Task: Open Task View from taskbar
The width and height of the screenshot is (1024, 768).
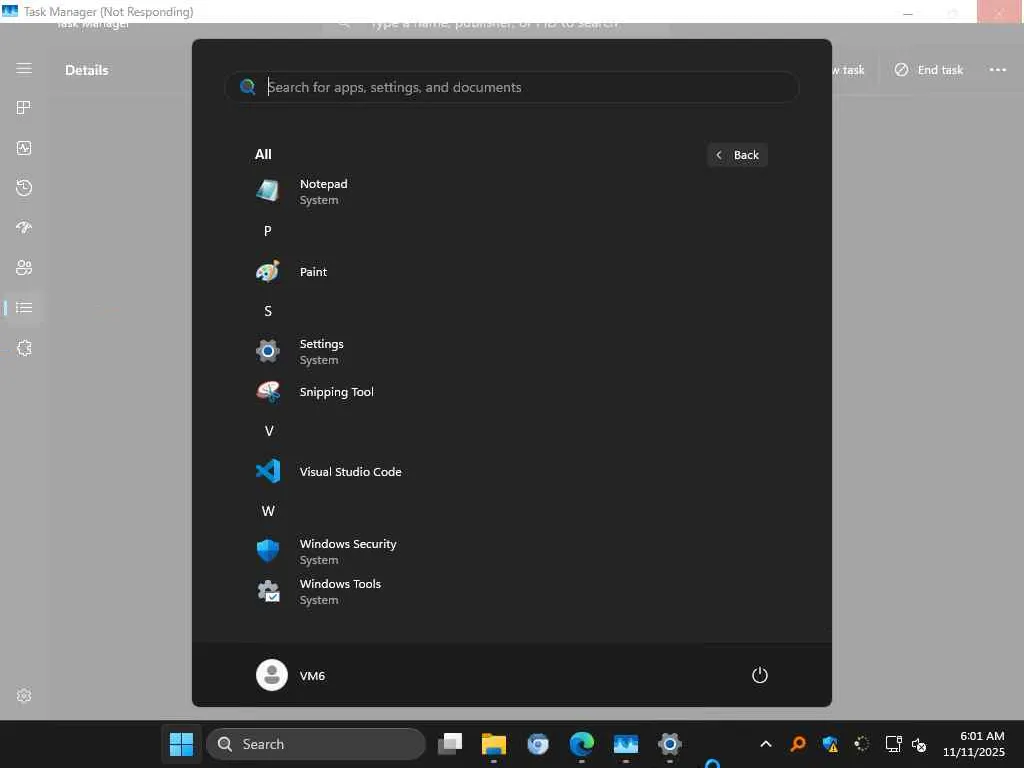Action: click(x=450, y=744)
